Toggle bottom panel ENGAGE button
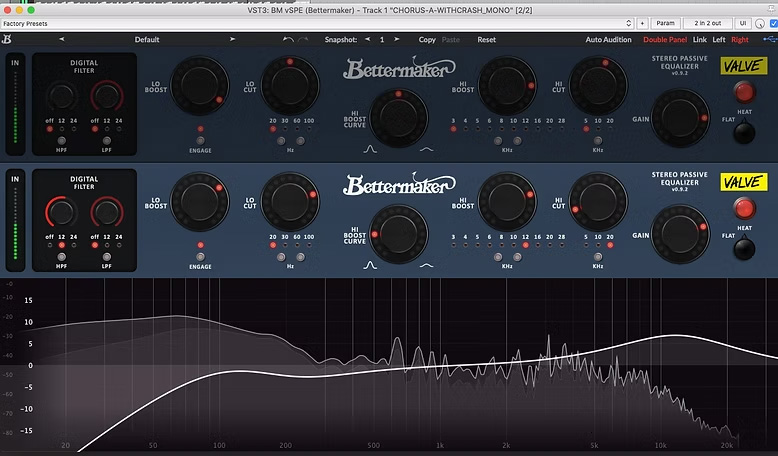The width and height of the screenshot is (778, 456). tap(200, 257)
